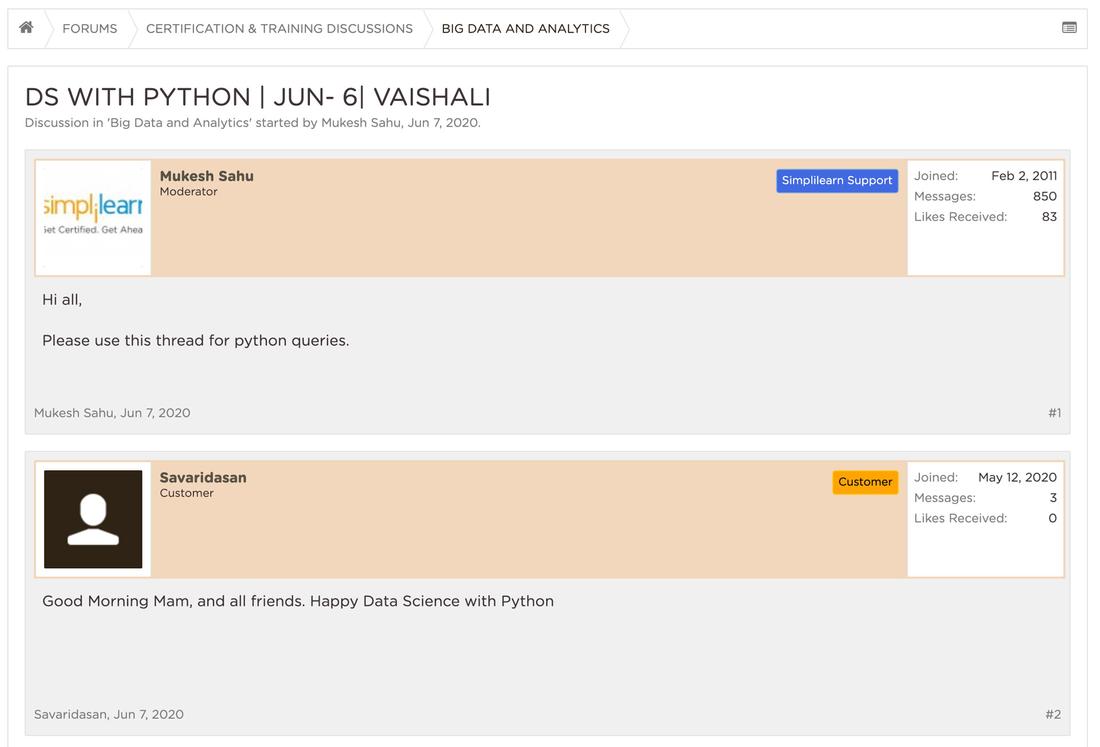Click the Simplilearn Support badge

coord(837,181)
